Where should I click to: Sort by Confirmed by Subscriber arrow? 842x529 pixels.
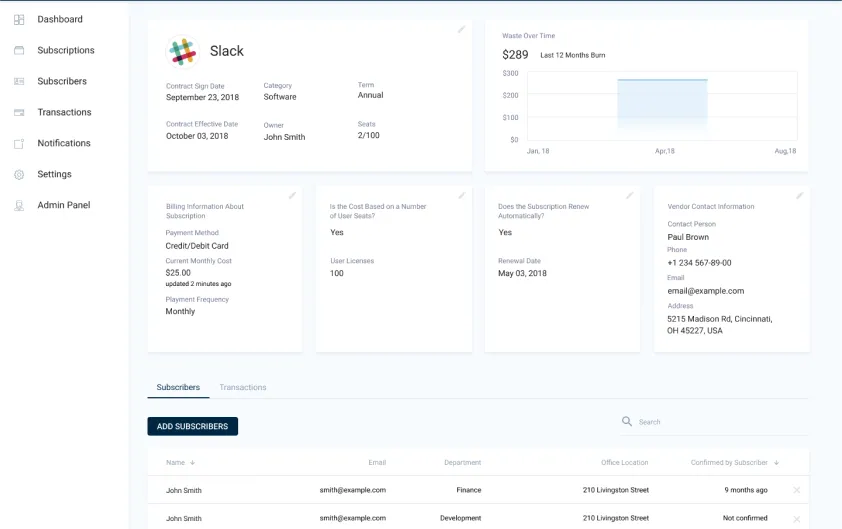(776, 462)
